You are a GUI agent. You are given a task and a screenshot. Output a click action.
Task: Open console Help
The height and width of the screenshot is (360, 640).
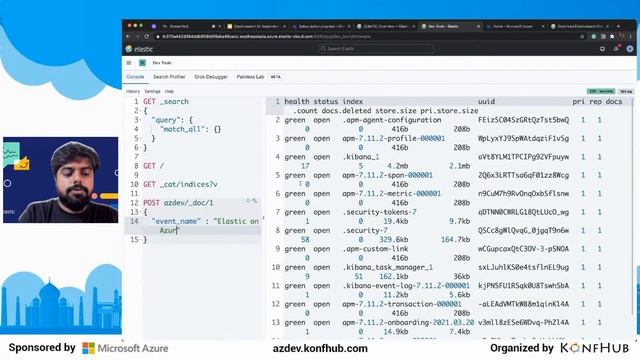coord(169,91)
